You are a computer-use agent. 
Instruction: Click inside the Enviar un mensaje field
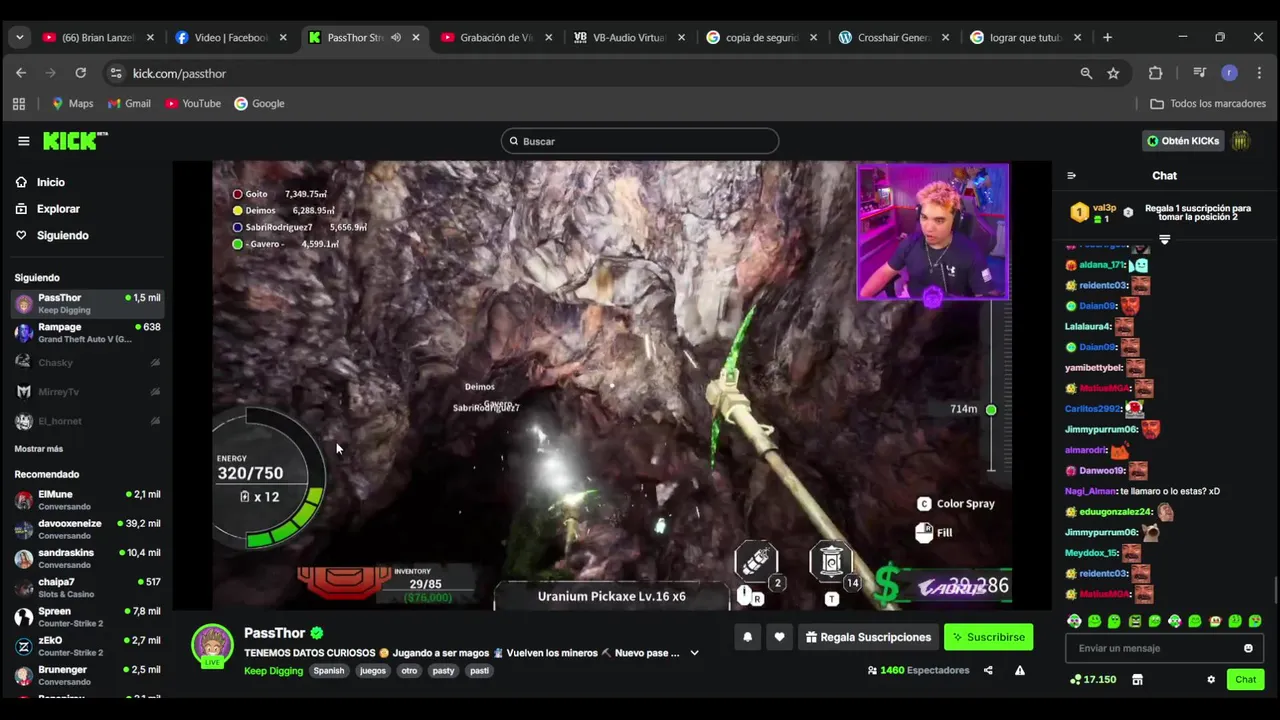pos(1165,648)
